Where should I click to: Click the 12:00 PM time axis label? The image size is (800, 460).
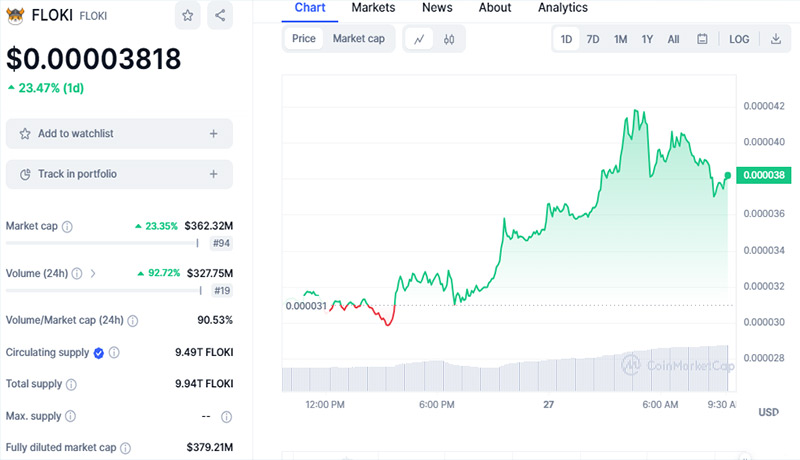325,404
